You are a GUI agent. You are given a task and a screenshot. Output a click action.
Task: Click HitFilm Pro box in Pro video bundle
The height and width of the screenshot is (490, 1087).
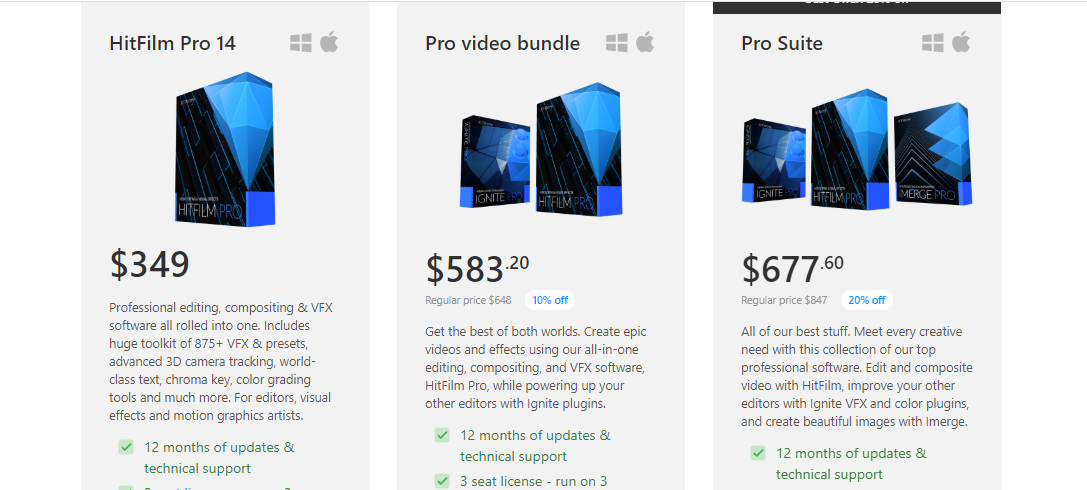(x=579, y=149)
